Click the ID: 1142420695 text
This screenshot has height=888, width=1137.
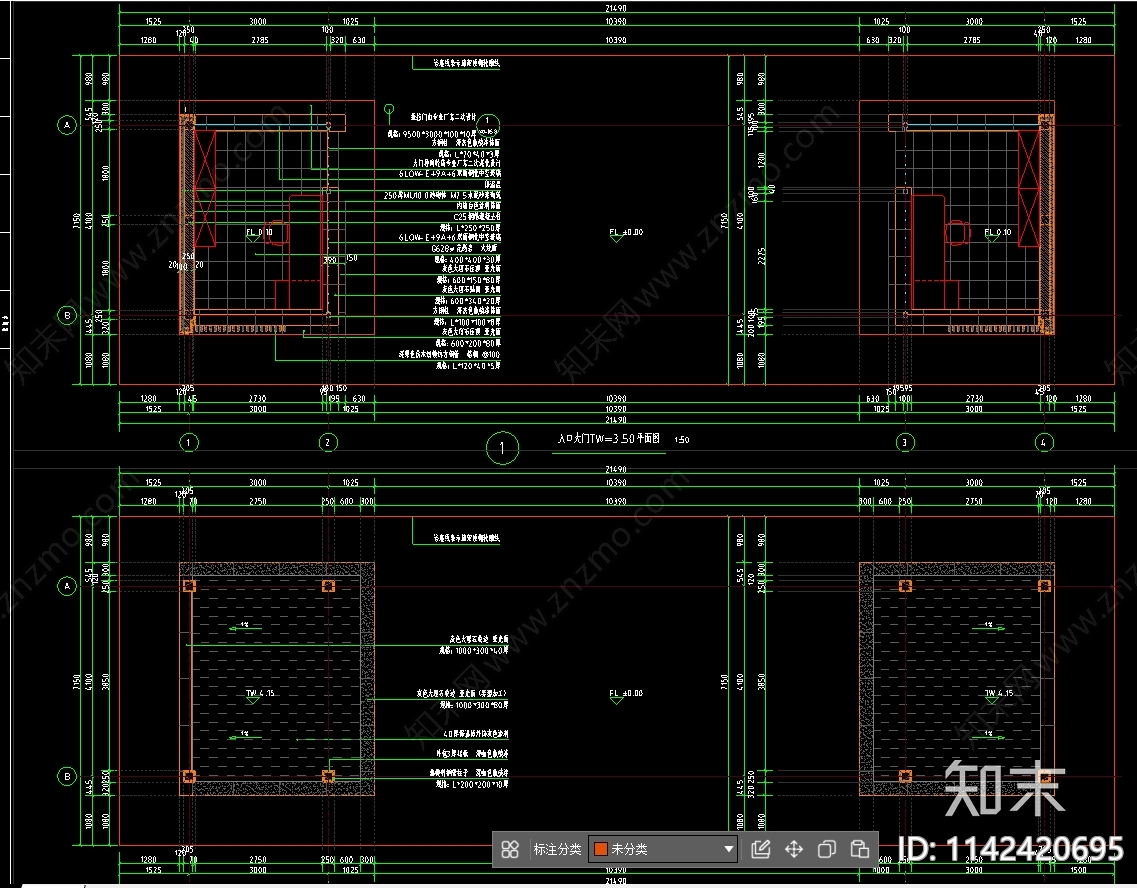1012,849
